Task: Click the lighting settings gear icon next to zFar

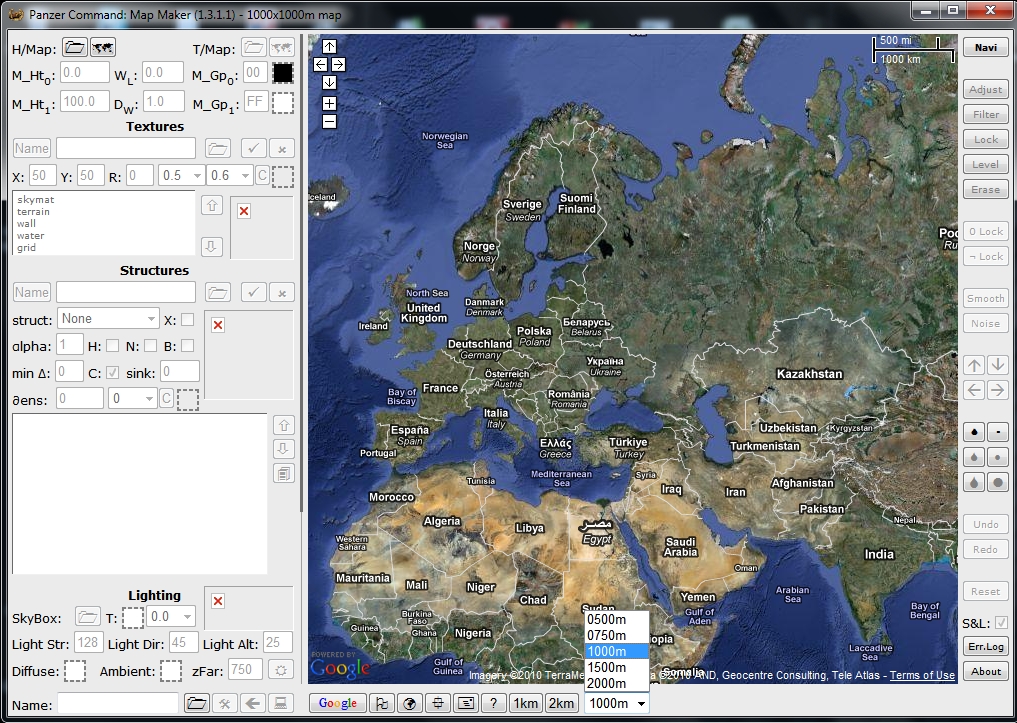Action: [281, 670]
